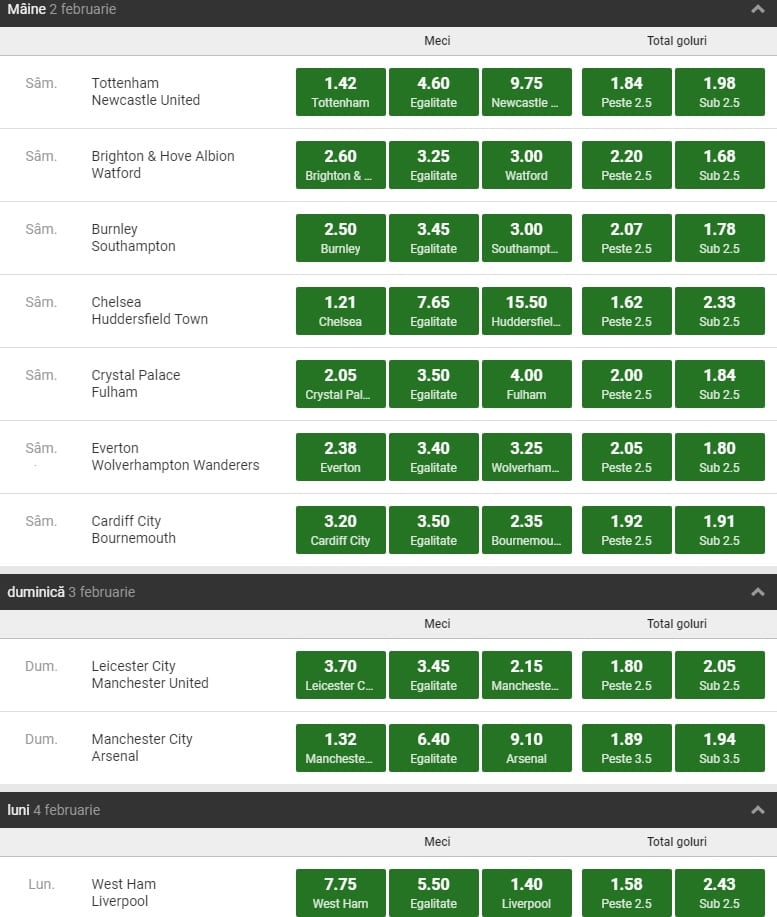This screenshot has height=917, width=777.
Task: Collapse the Mâine 2 februarie section
Action: point(757,10)
